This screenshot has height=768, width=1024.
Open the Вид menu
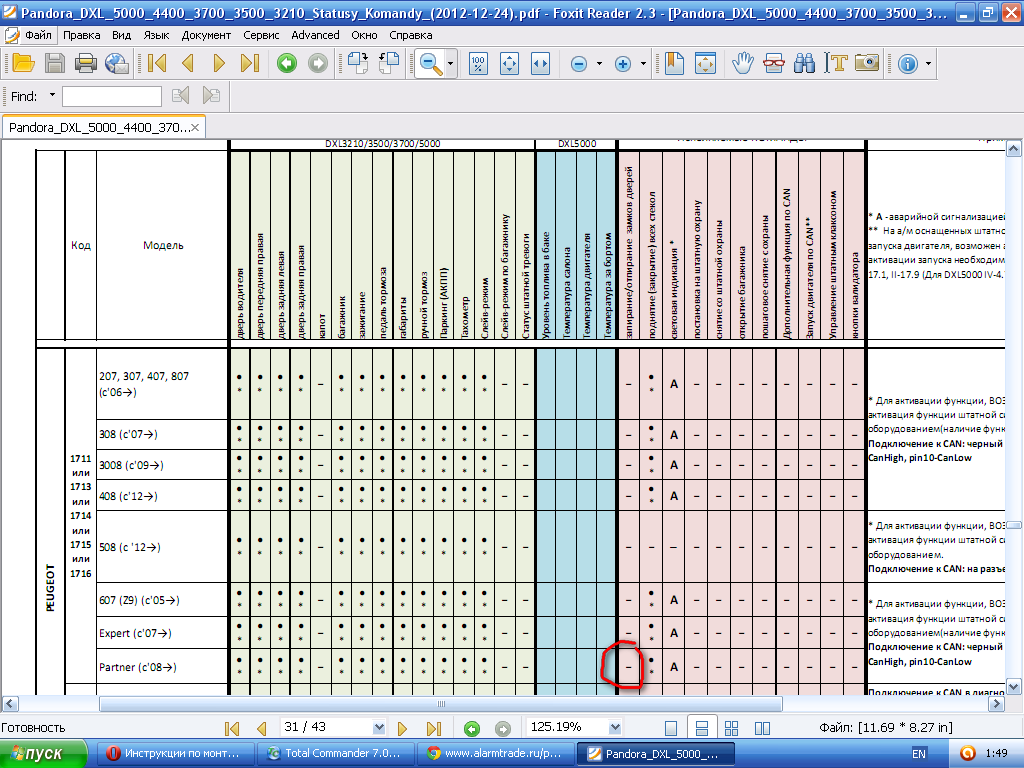pyautogui.click(x=121, y=35)
